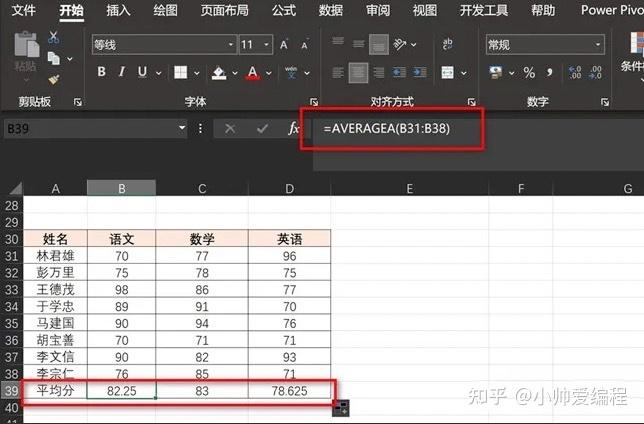
Task: Apply accounting number format icon
Action: tap(496, 72)
